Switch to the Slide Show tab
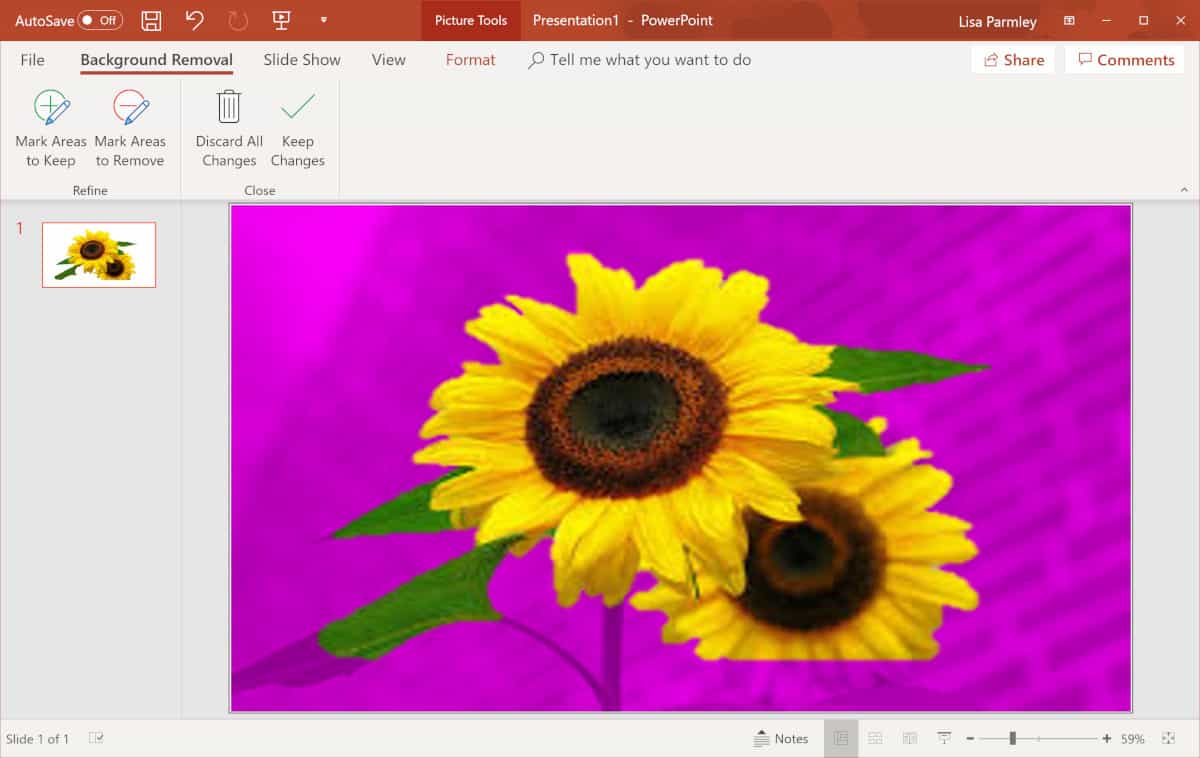 point(301,60)
